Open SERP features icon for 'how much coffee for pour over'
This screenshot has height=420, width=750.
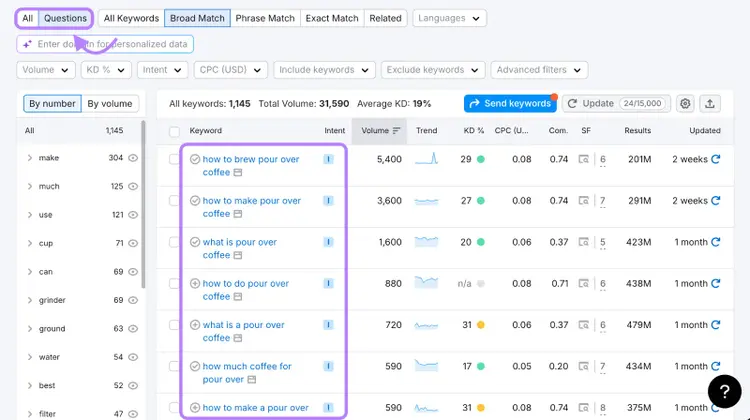coord(584,366)
